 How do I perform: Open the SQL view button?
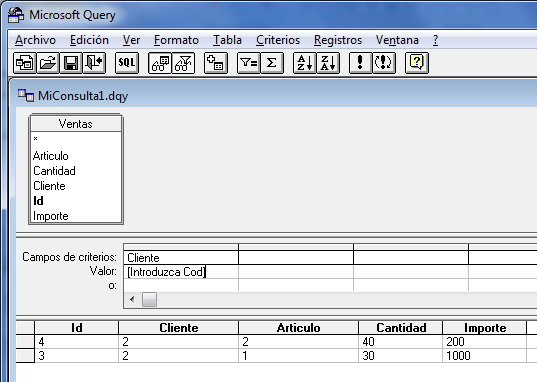pos(127,63)
